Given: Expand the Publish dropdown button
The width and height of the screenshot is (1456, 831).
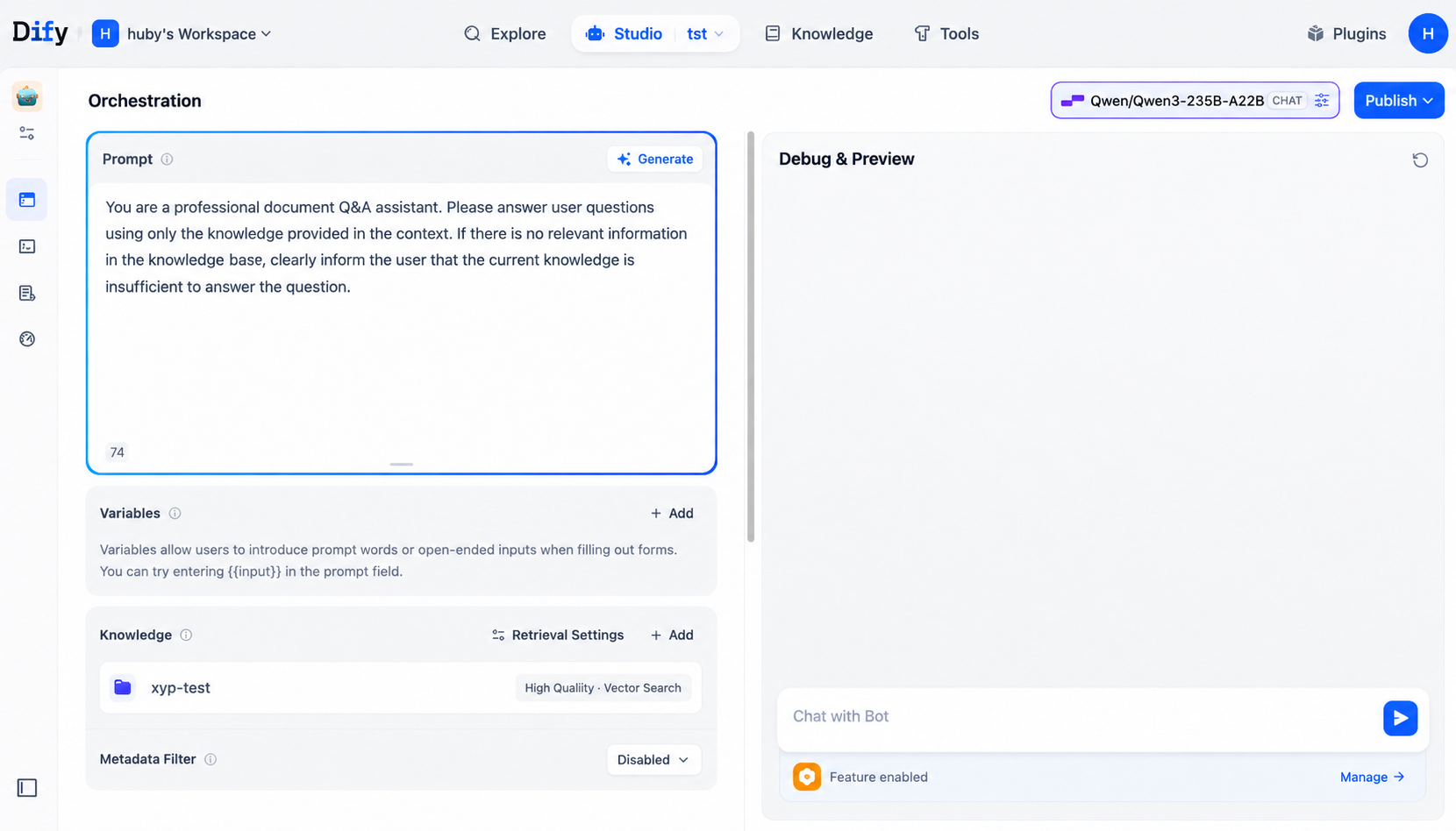Looking at the screenshot, I should pos(1398,101).
